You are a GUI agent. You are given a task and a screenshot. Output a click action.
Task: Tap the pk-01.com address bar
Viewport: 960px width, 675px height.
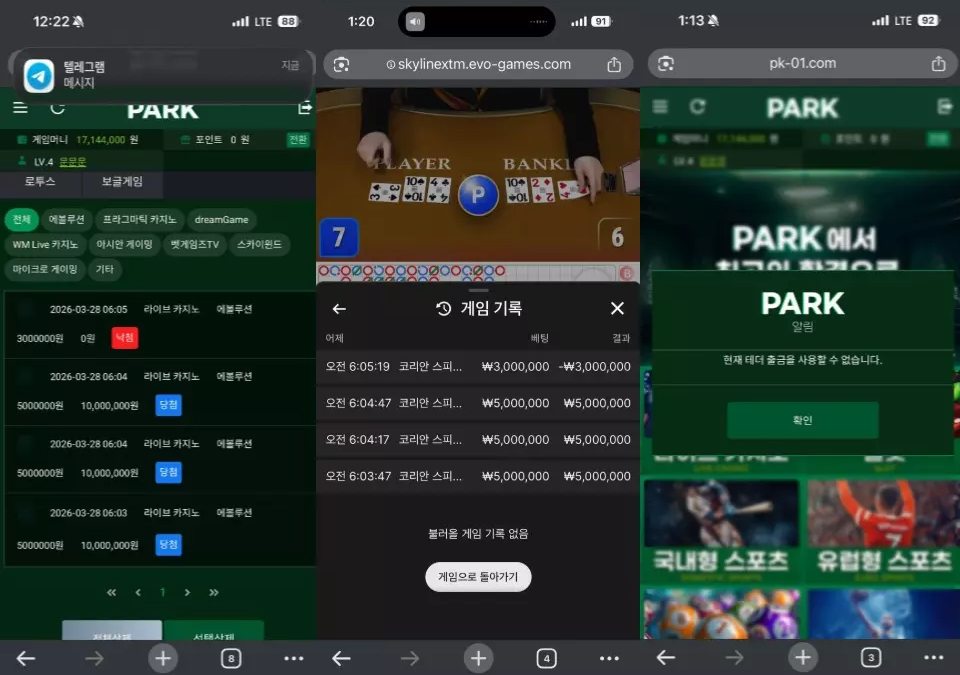(802, 64)
